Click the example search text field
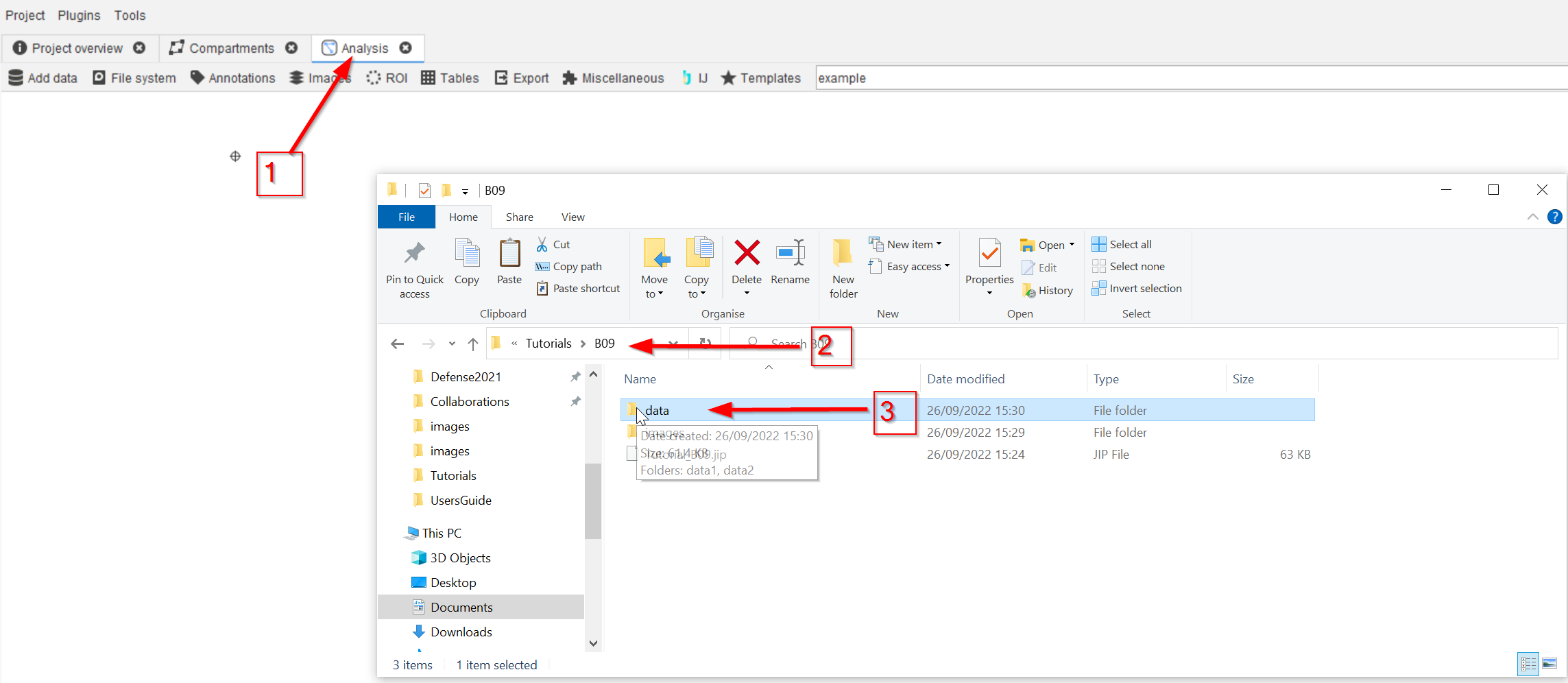1568x683 pixels. coord(1166,78)
